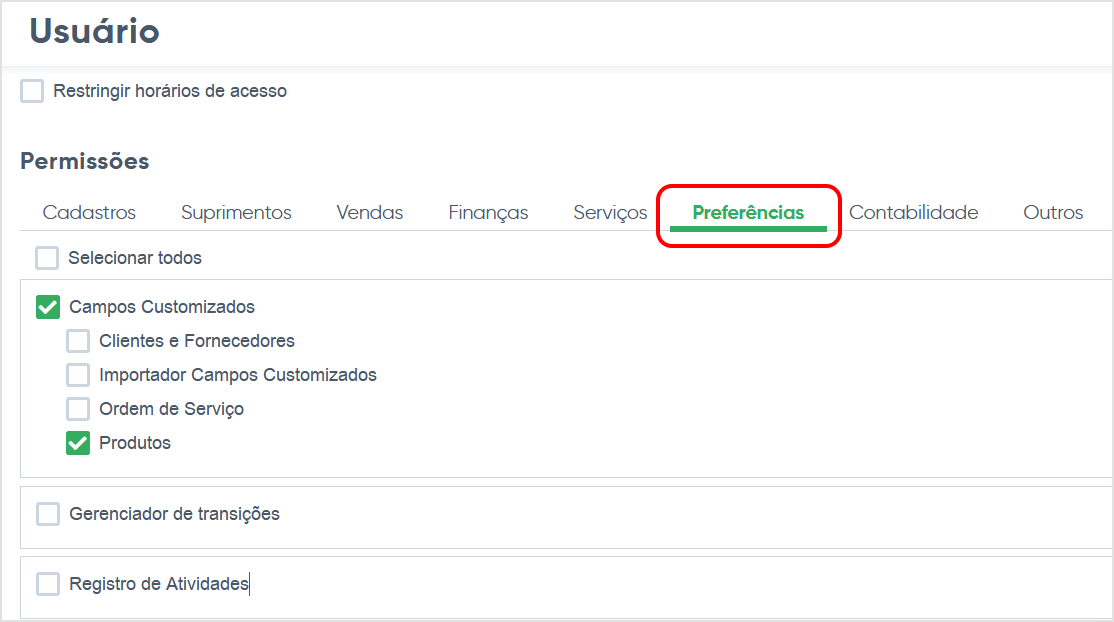
Task: Switch to the Contabilidade tab
Action: [x=914, y=213]
